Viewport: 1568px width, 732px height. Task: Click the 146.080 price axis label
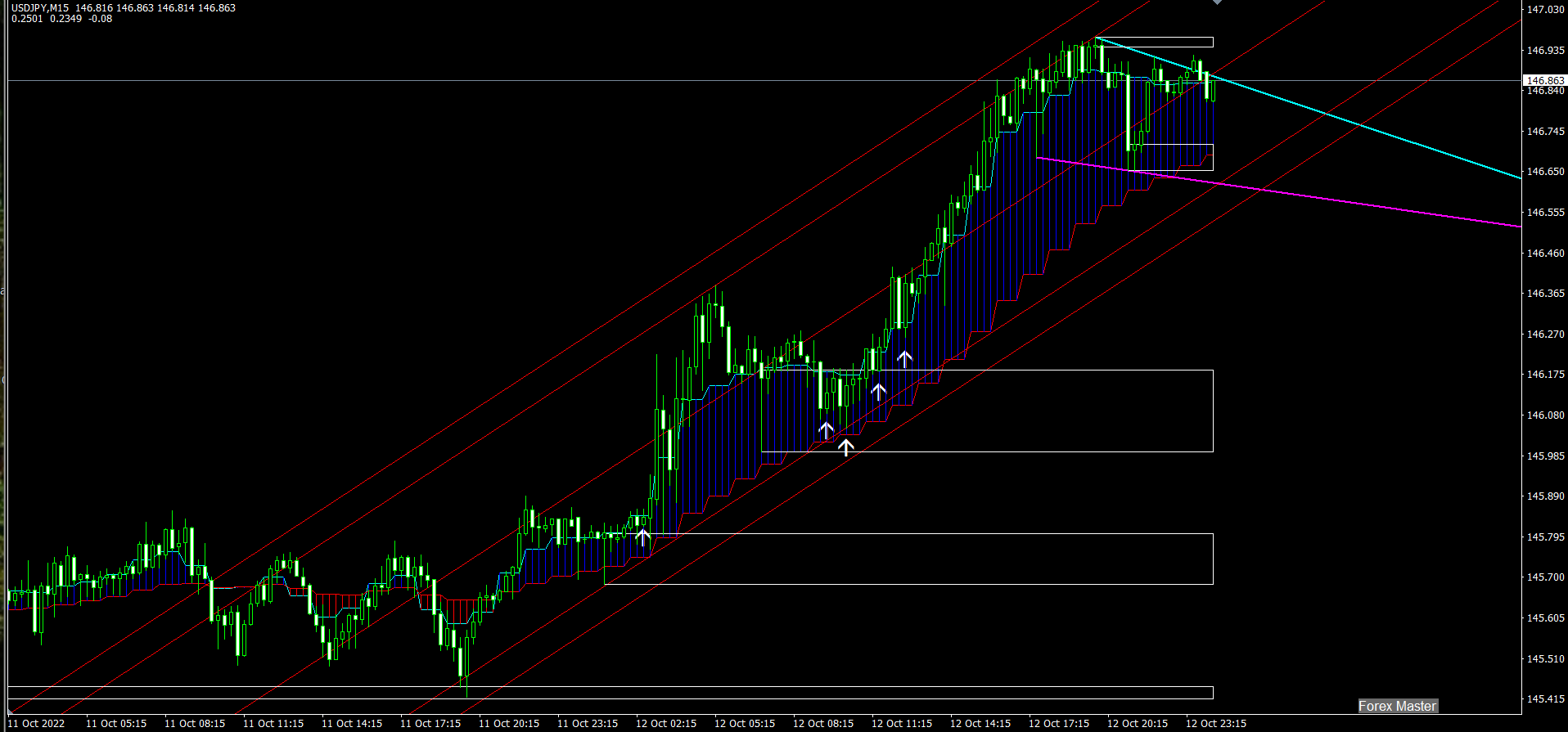pos(1545,415)
